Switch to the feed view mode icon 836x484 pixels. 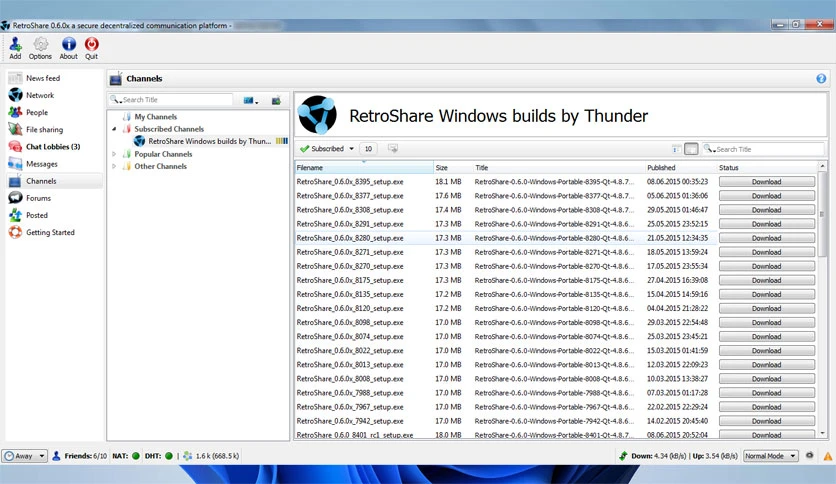pyautogui.click(x=676, y=149)
